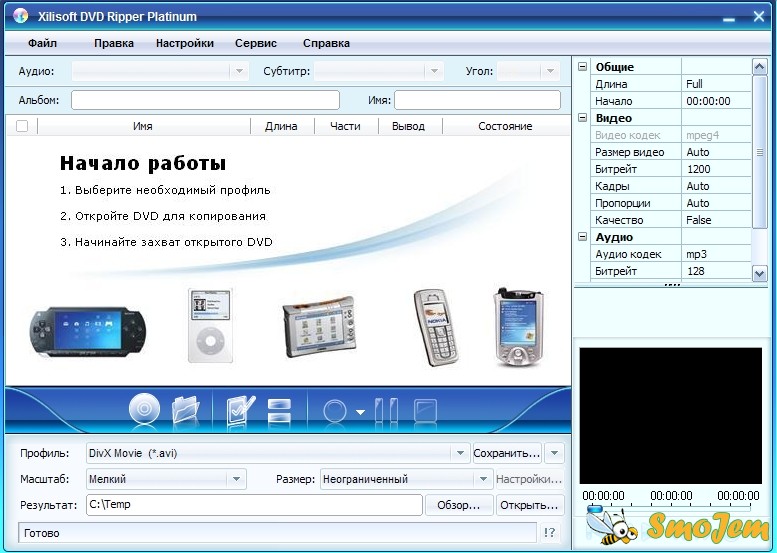The width and height of the screenshot is (777, 553).
Task: Open the arrow next to the rip button
Action: point(360,412)
